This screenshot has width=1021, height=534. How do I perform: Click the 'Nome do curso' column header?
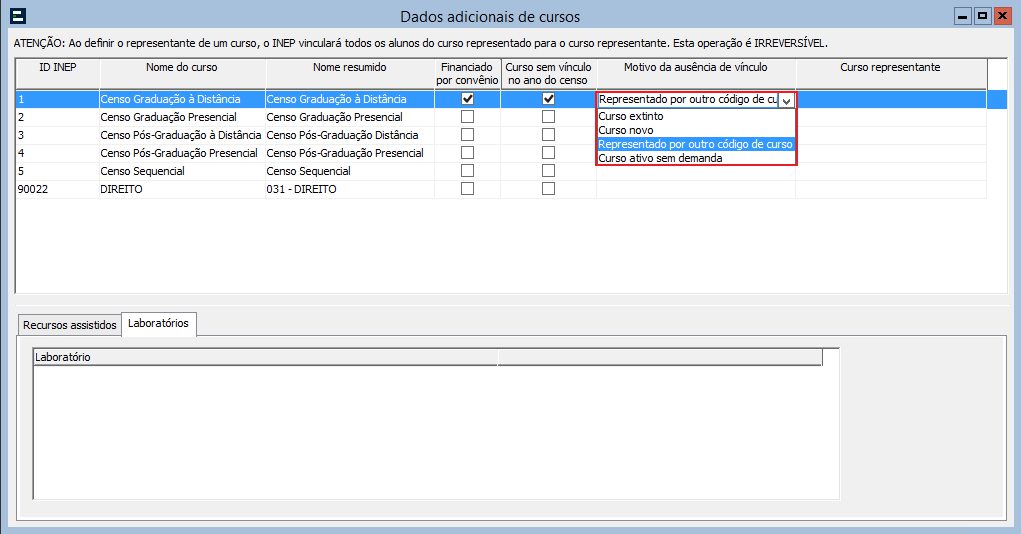182,74
